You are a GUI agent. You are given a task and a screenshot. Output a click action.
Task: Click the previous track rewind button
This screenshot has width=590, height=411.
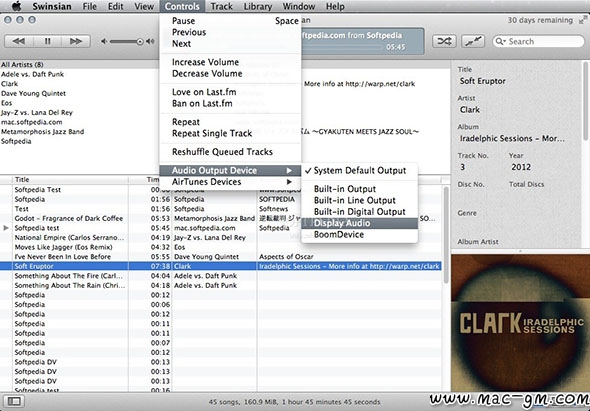click(18, 41)
